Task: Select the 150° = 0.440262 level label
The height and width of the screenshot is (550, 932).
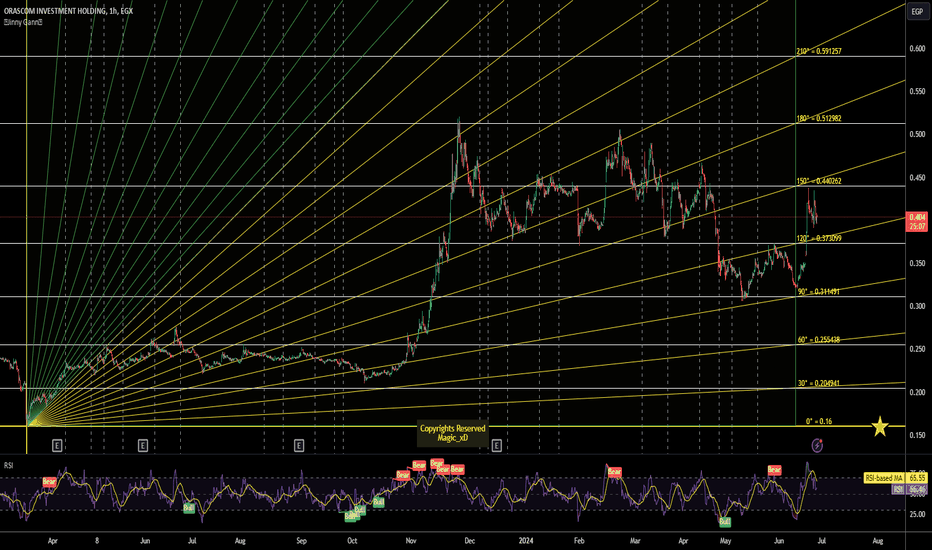Action: [818, 181]
